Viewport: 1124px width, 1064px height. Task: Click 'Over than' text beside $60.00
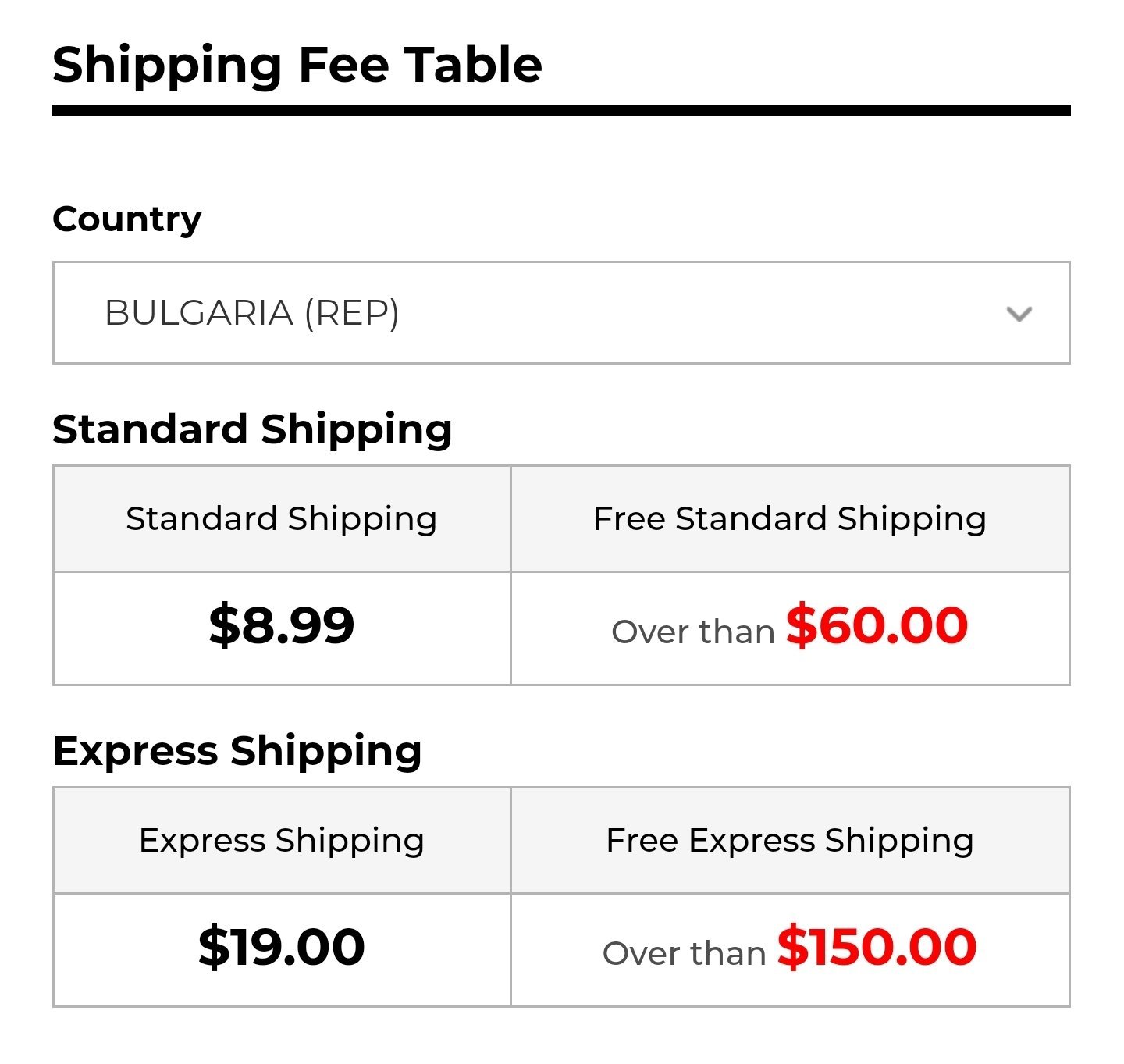(x=693, y=632)
